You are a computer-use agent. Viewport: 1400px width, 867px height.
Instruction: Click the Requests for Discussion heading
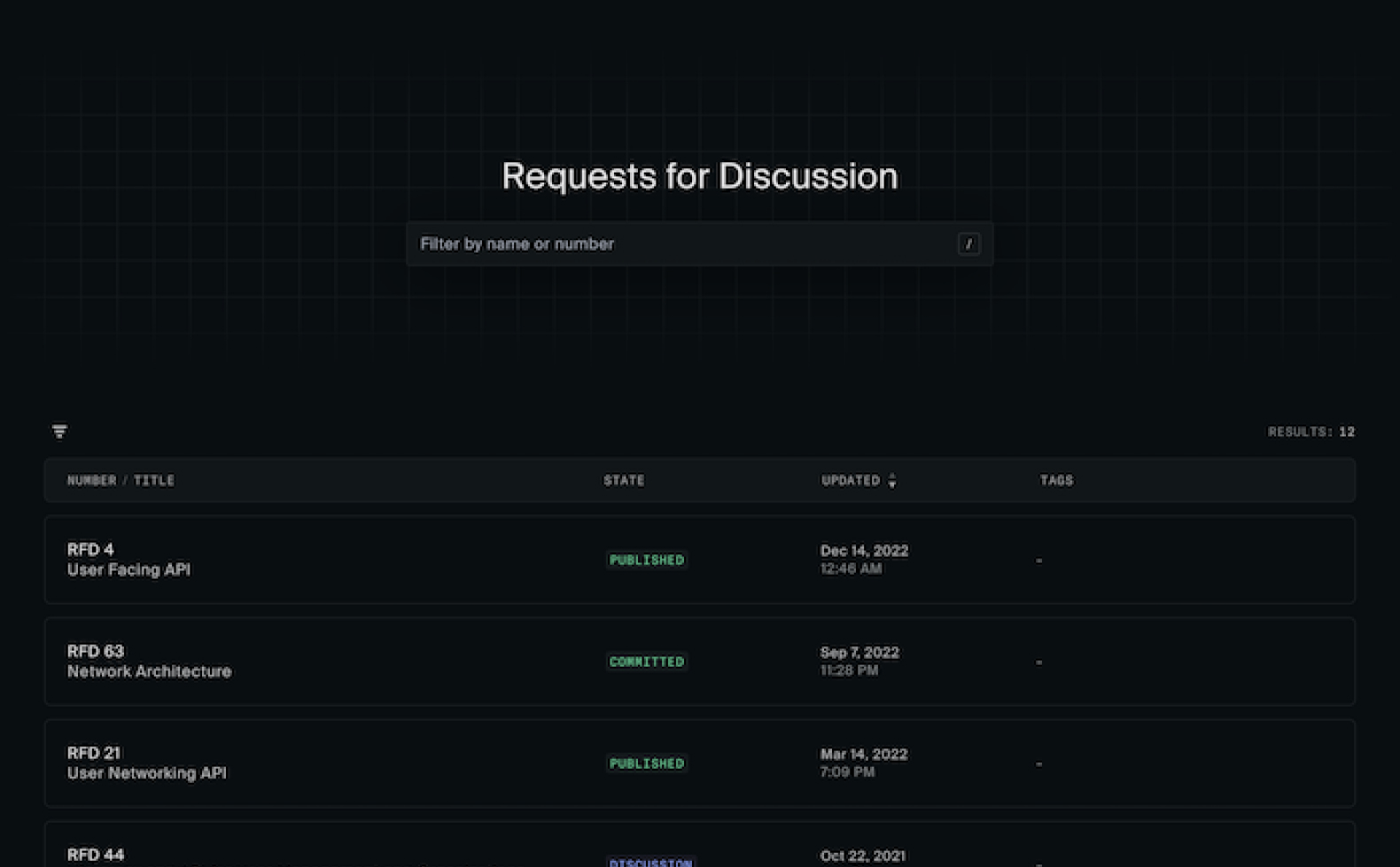(x=699, y=176)
